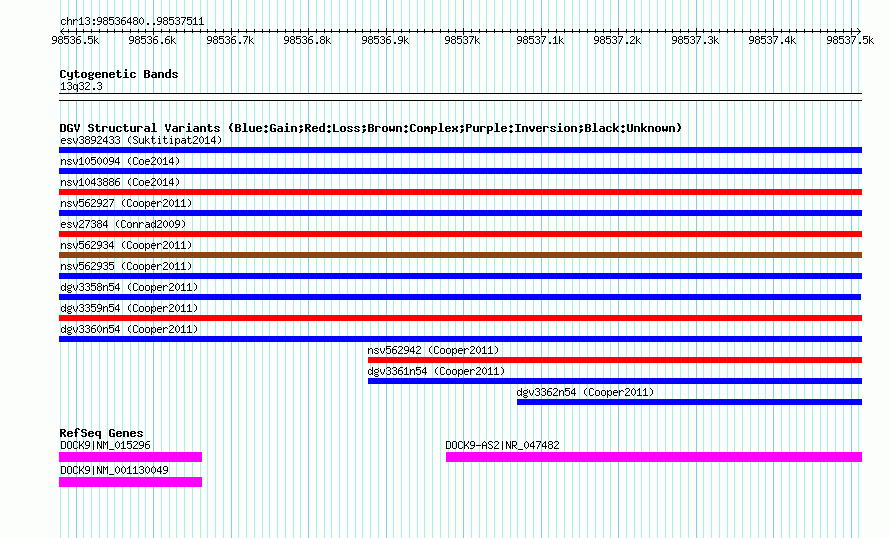
Task: Click the 13q32.3 band label
Action: [81, 87]
